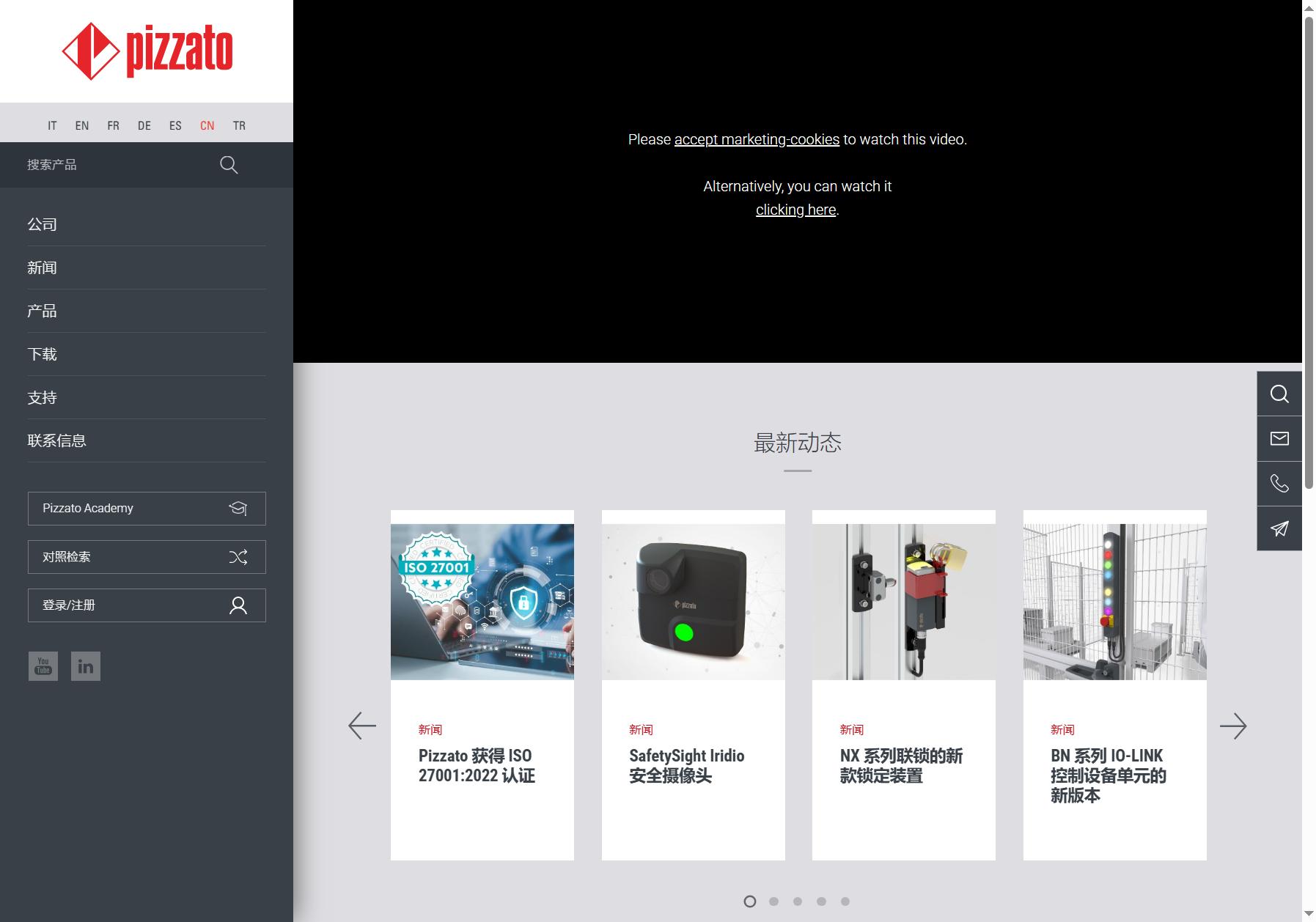Screen dimensions: 1316x922
Task: Open the LinkedIn social icon
Action: pyautogui.click(x=86, y=666)
